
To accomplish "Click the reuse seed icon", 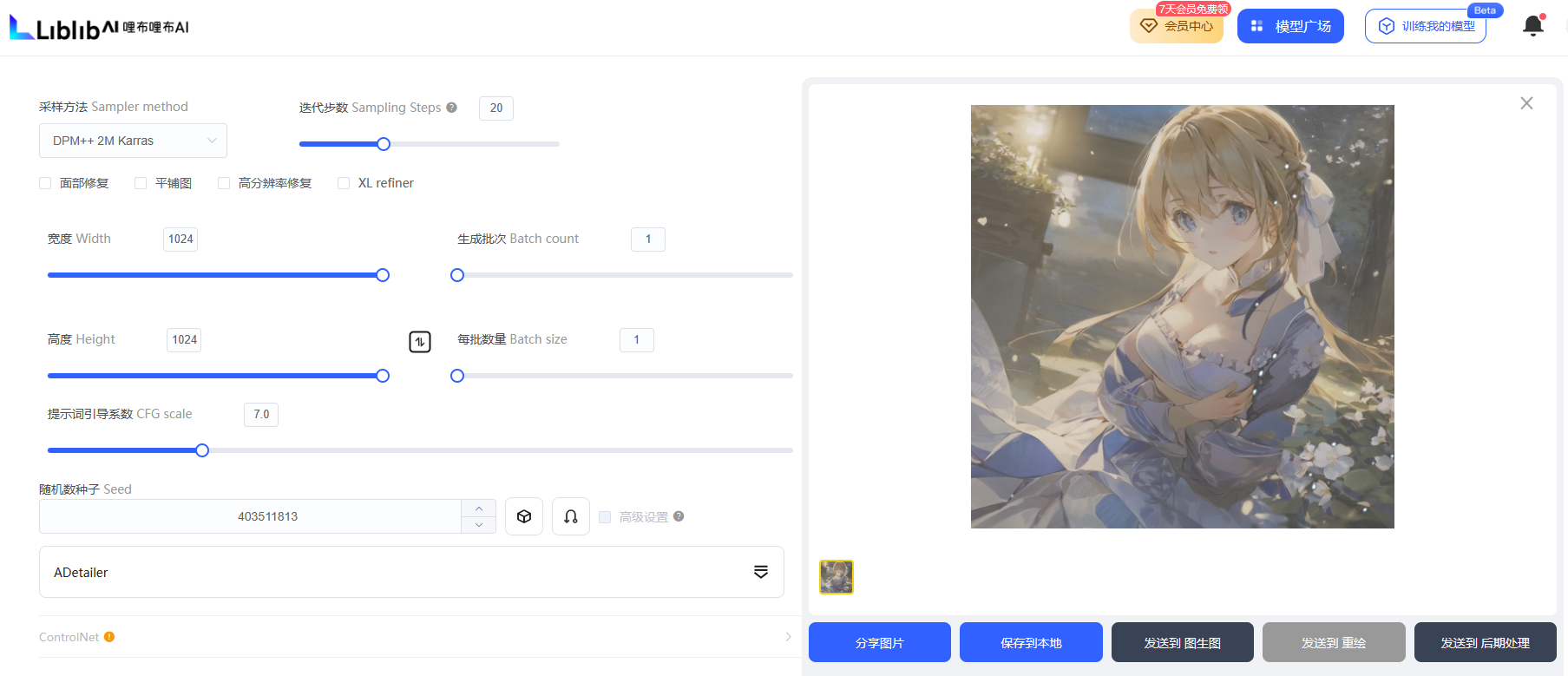I will coord(571,516).
